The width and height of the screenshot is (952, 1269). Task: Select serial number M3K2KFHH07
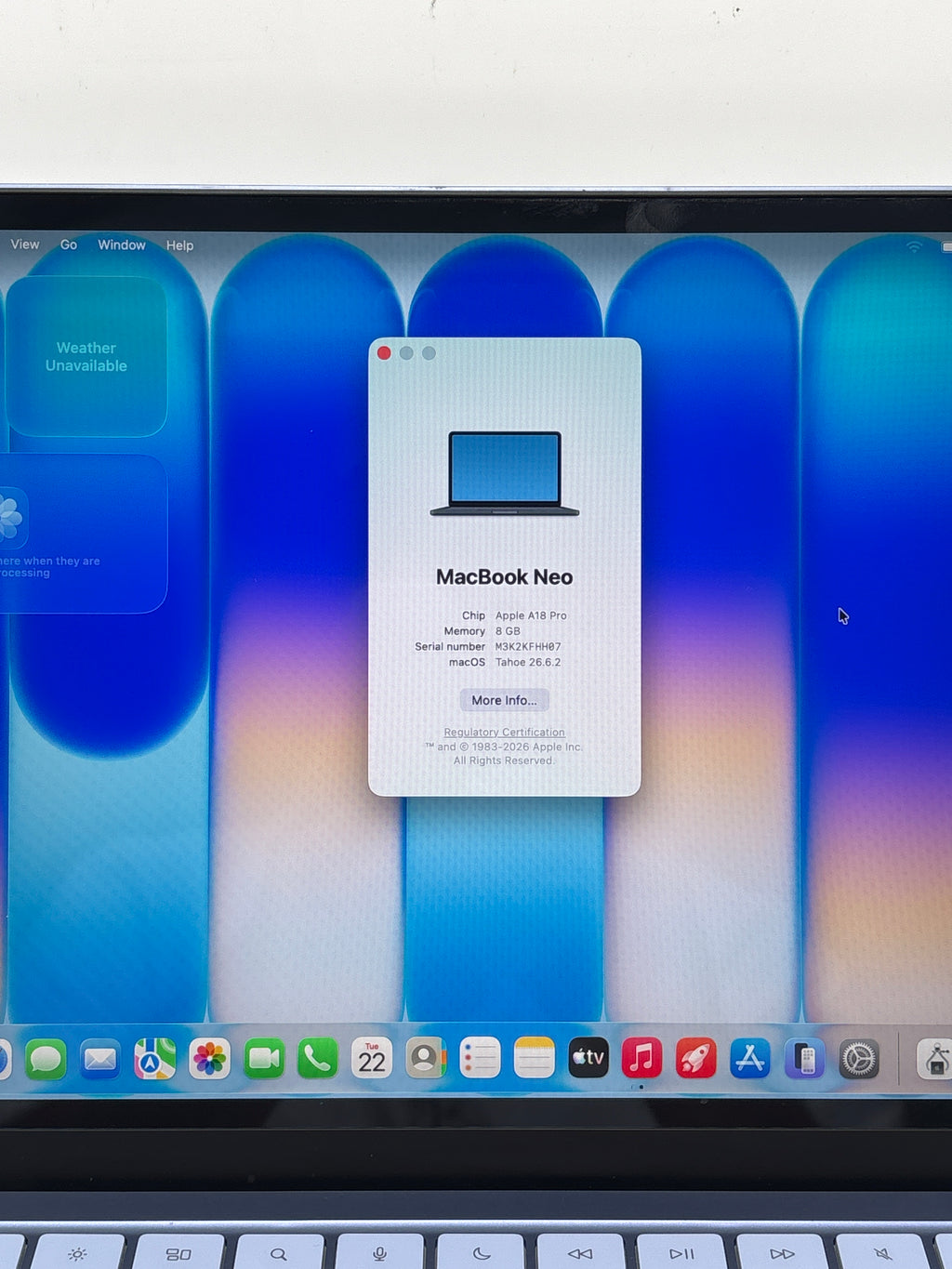pyautogui.click(x=528, y=647)
